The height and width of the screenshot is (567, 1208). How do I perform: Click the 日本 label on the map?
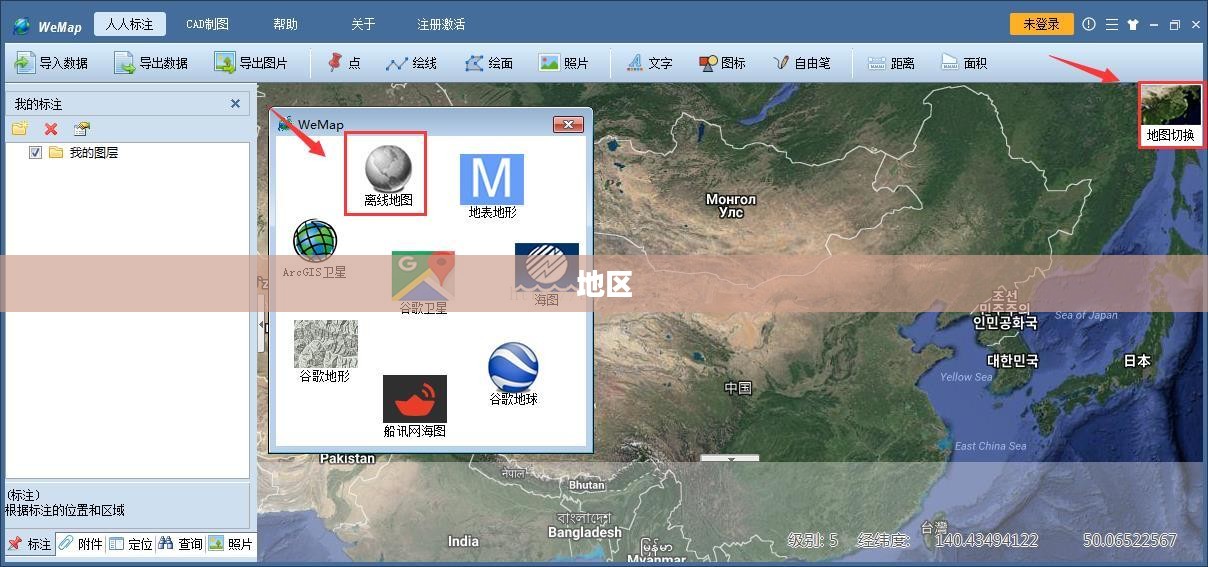[1137, 361]
